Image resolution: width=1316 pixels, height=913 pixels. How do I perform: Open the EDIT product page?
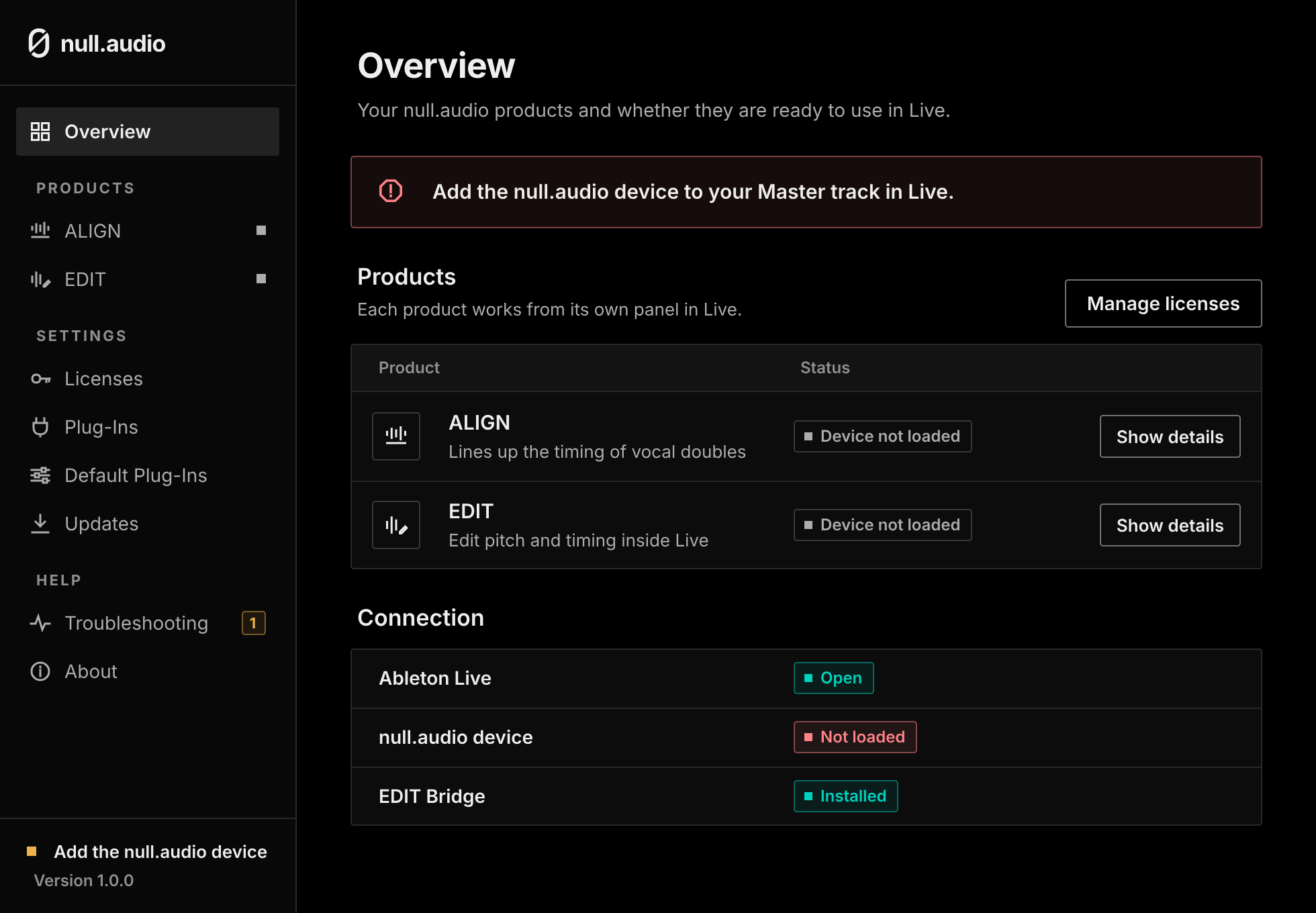(148, 279)
